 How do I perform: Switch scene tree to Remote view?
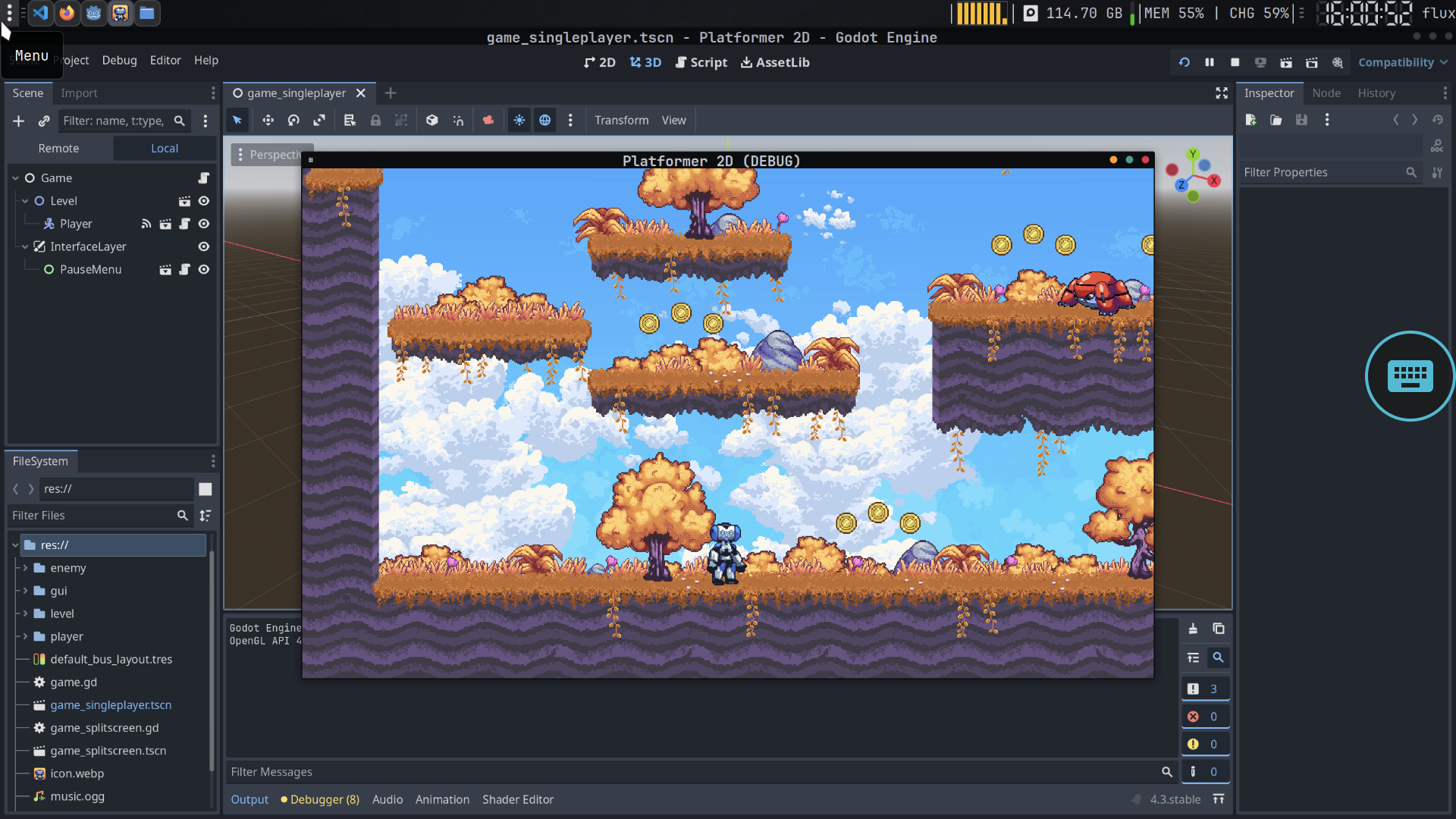tap(58, 148)
